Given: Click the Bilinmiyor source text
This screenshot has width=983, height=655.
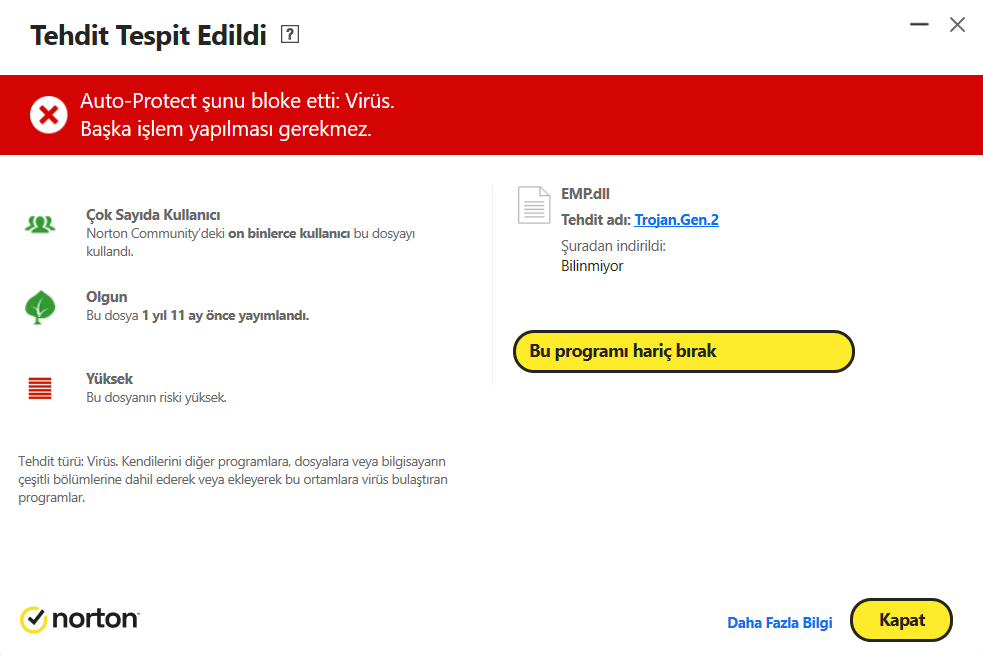Looking at the screenshot, I should (592, 266).
